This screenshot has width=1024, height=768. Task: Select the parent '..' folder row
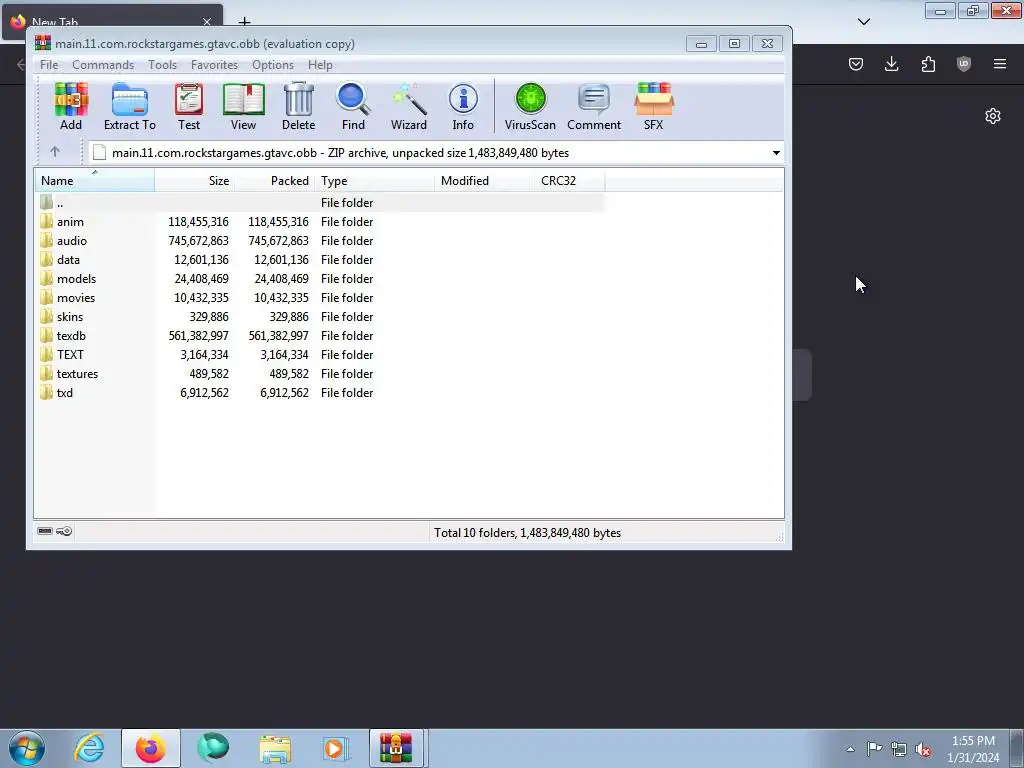320,202
